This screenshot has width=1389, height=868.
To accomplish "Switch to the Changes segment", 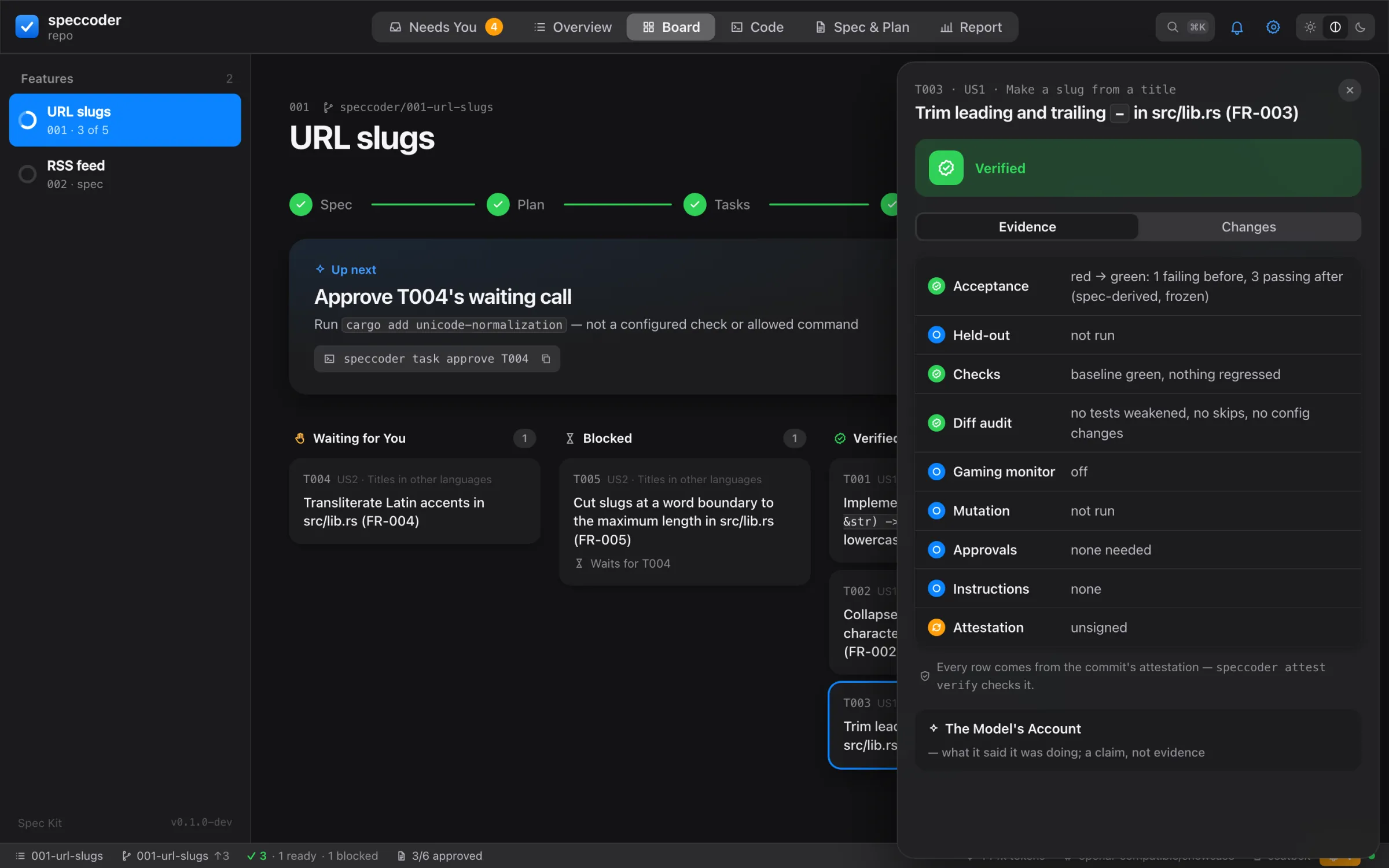I will pos(1248,227).
